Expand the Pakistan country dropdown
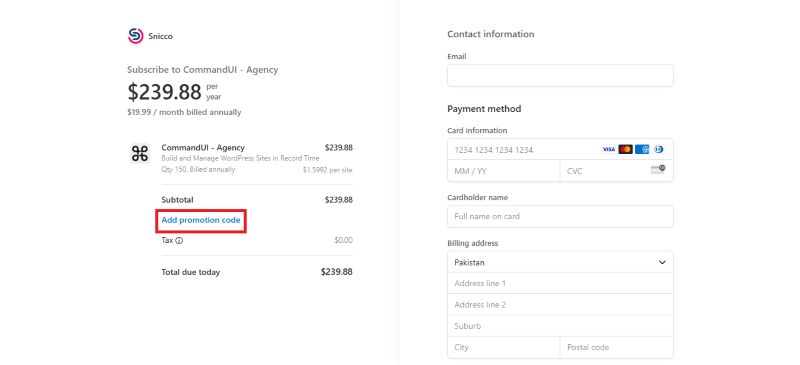800x365 pixels. pos(560,262)
